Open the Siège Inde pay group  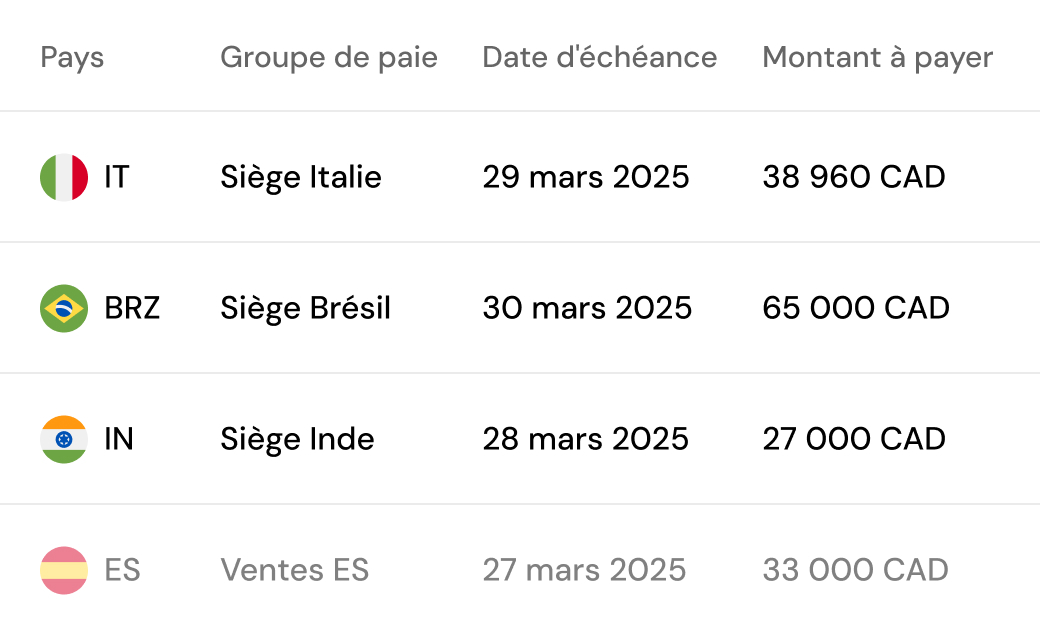coord(297,439)
